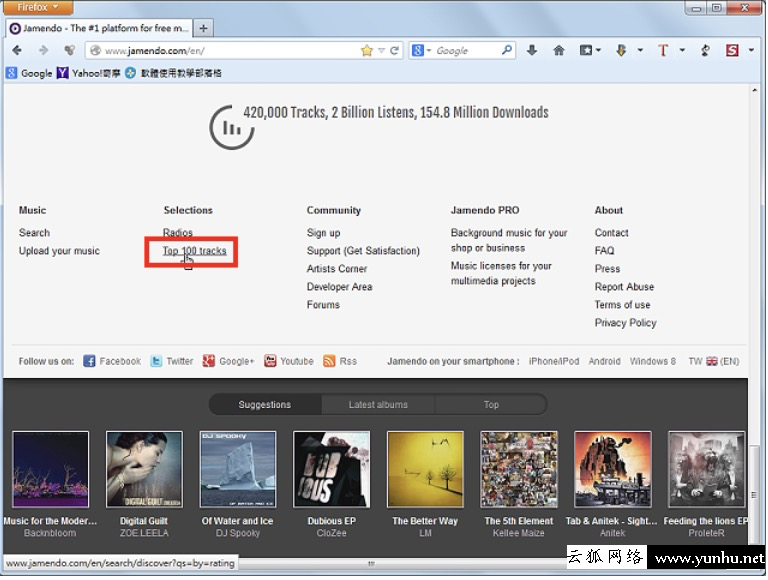
Task: Open the downloads arrow icon
Action: pos(532,50)
